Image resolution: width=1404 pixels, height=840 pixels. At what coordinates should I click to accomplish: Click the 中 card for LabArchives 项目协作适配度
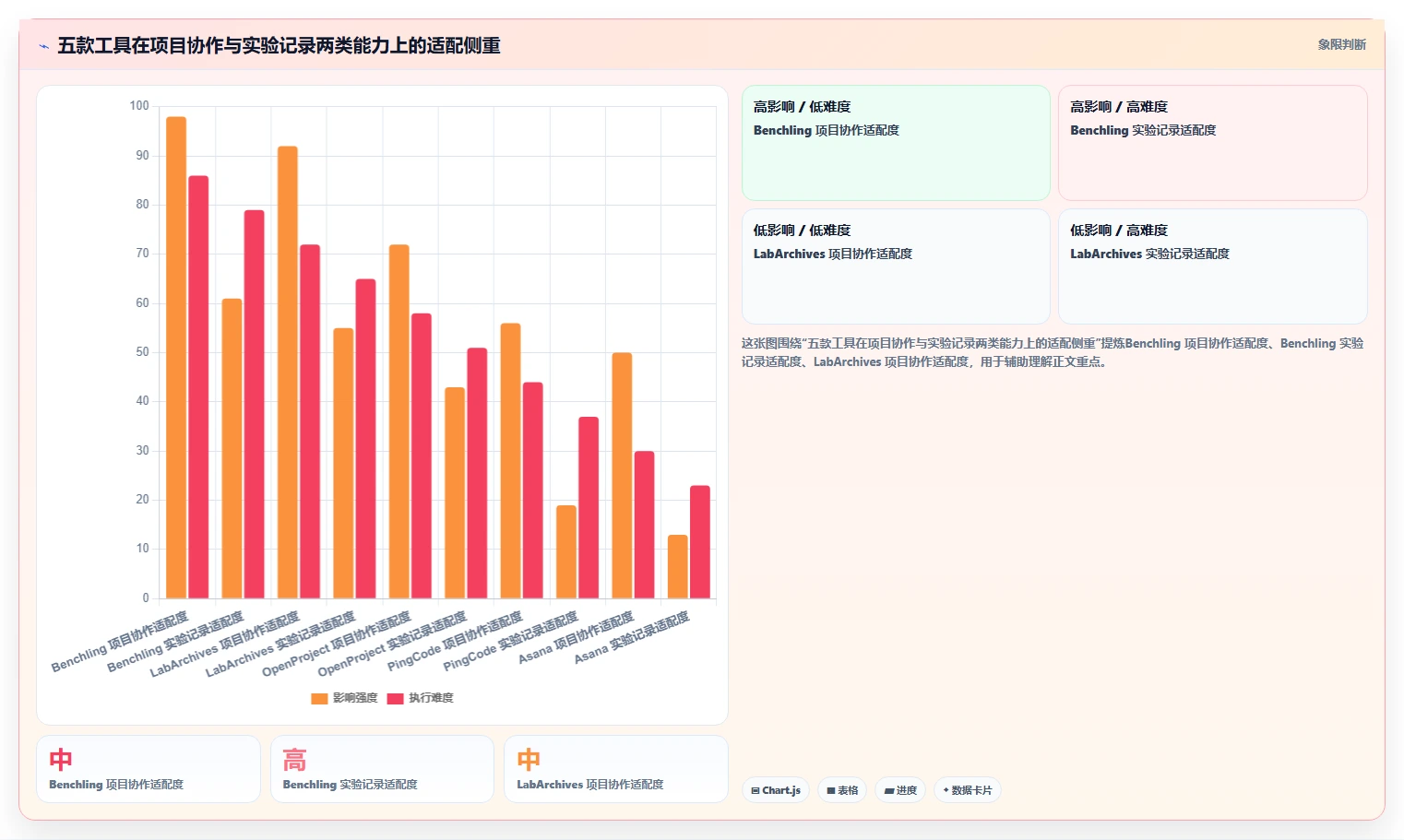pos(616,769)
